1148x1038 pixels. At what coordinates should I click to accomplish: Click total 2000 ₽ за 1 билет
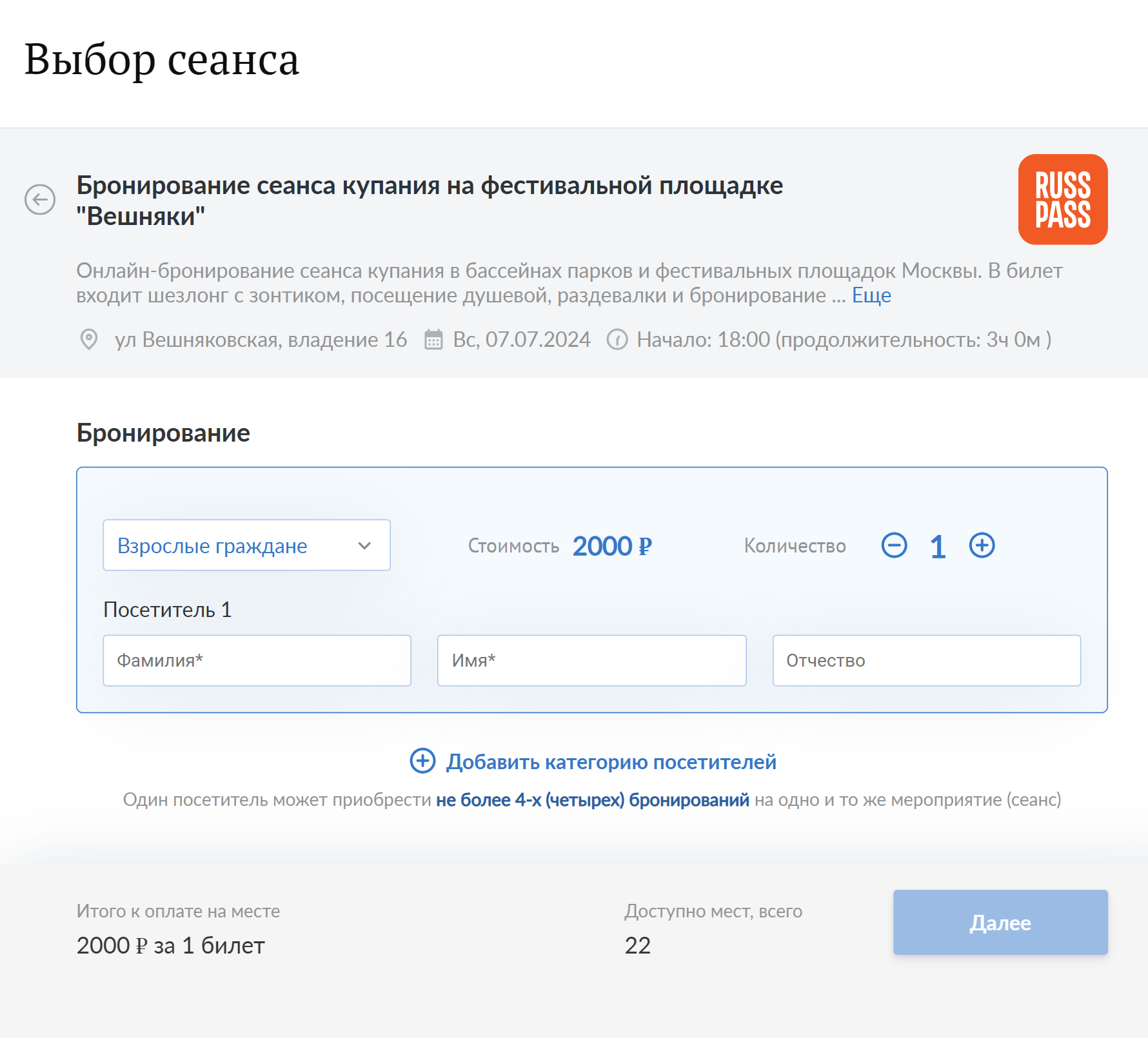170,945
